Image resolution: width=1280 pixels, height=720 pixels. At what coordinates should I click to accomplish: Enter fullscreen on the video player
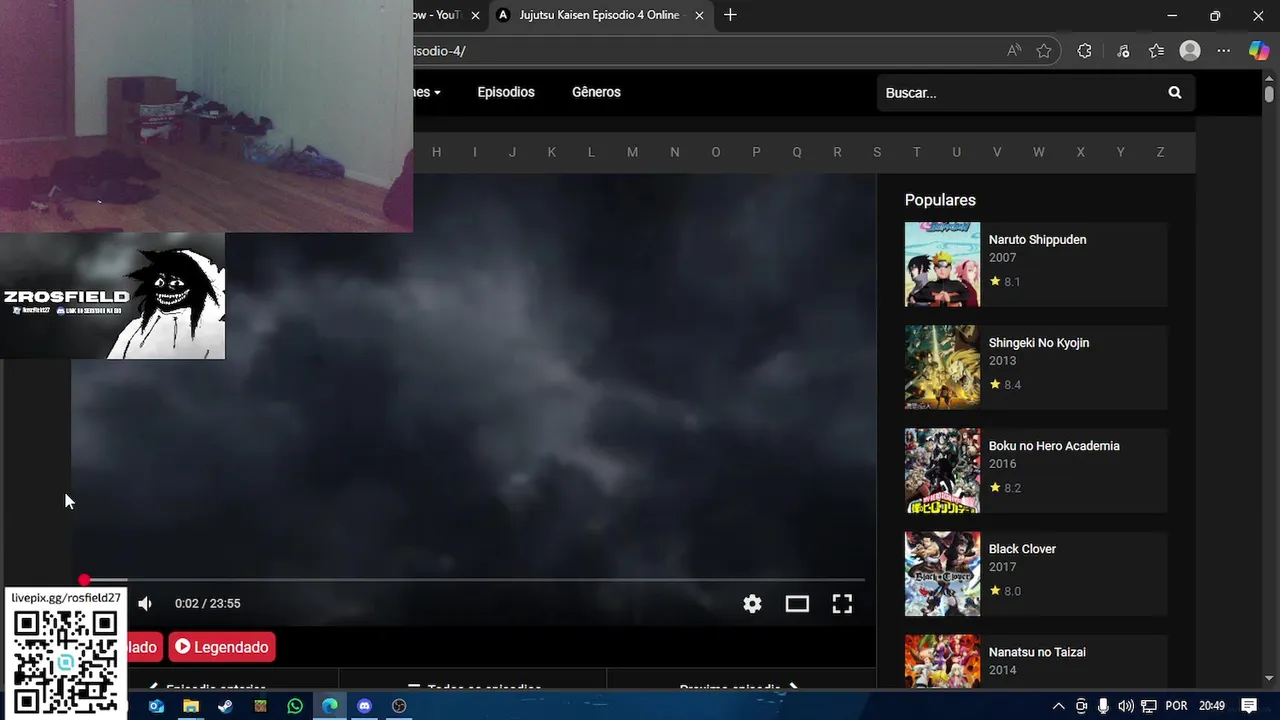click(x=842, y=603)
